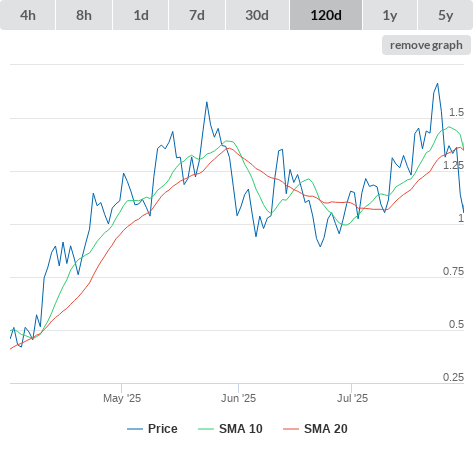
Task: Click the 1.5 y-axis value label
Action: pos(456,113)
